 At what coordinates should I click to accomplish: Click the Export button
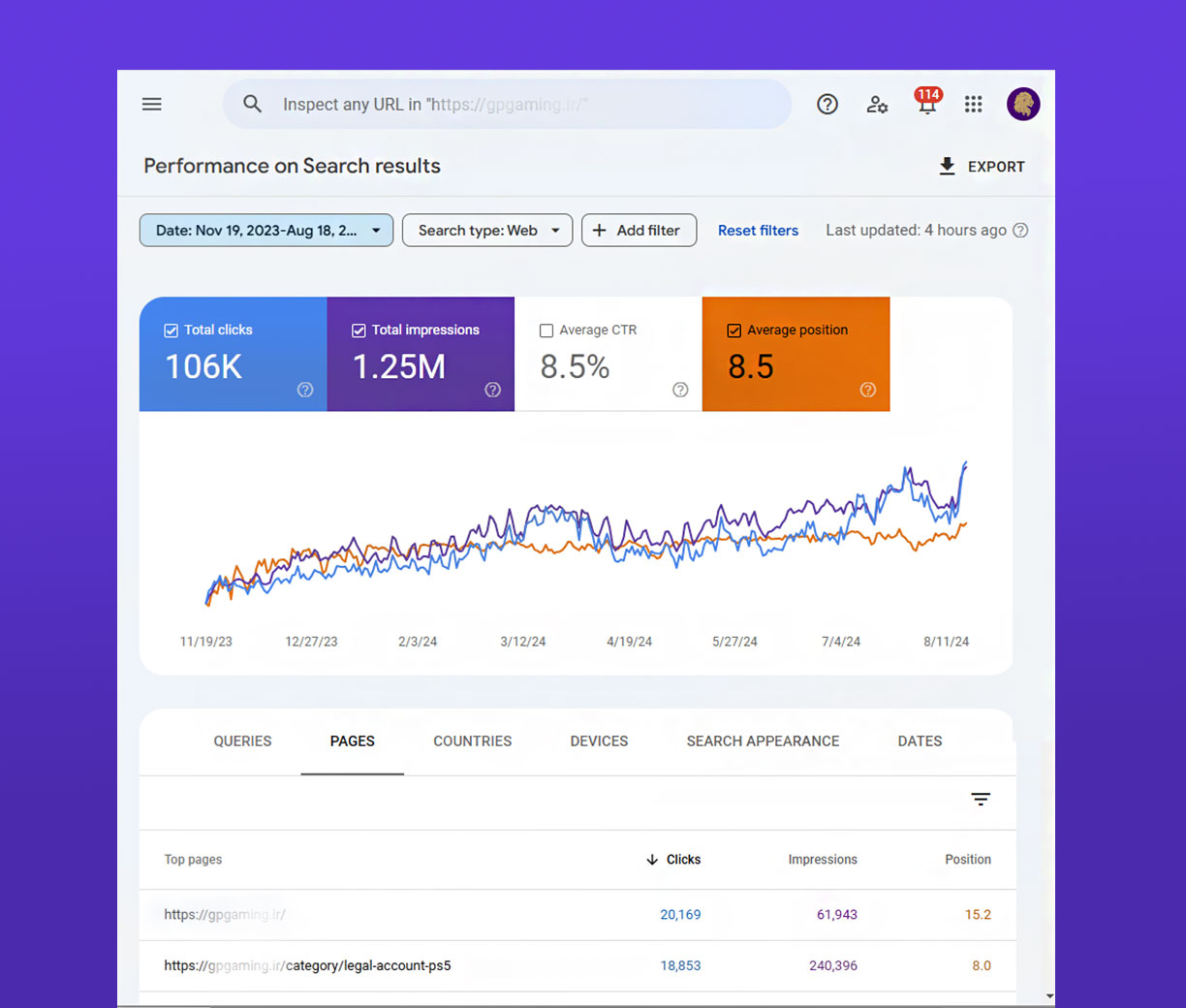pos(982,167)
